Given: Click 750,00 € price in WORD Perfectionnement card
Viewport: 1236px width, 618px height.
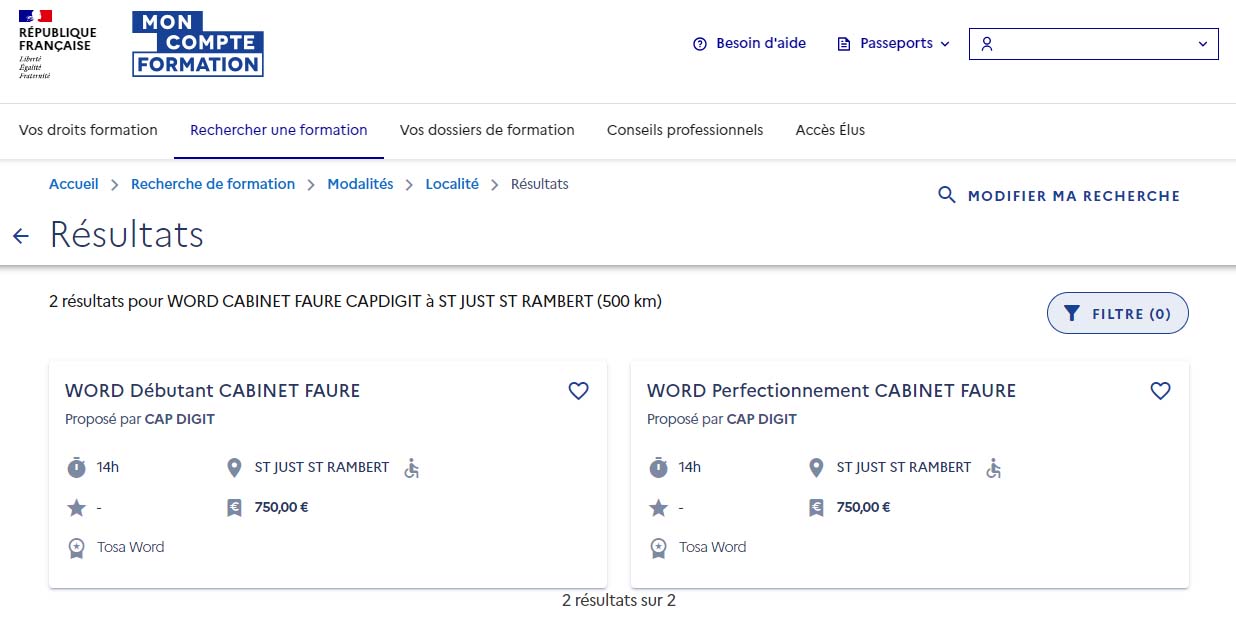Looking at the screenshot, I should [863, 507].
